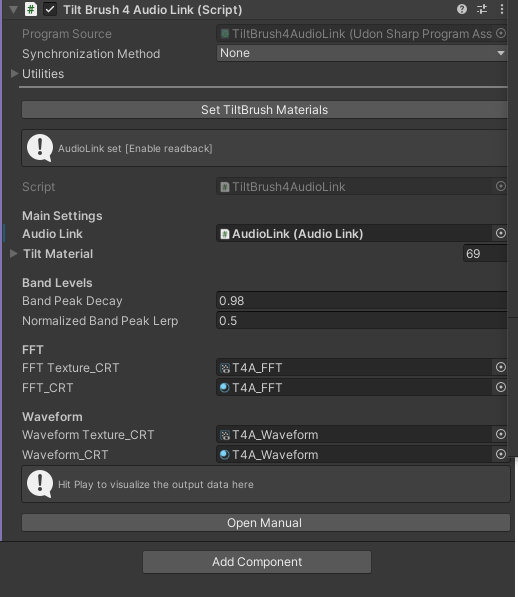518x597 pixels.
Task: Expand the Tilt Material array foldout
Action: pos(14,254)
